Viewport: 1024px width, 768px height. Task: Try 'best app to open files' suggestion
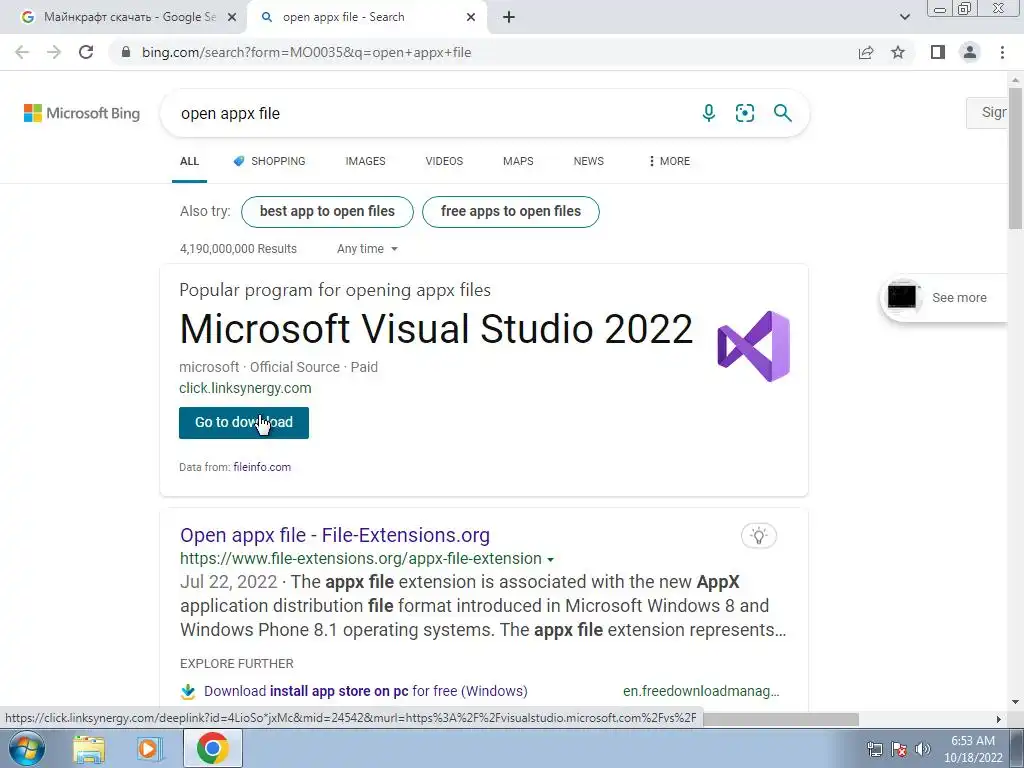pos(327,212)
